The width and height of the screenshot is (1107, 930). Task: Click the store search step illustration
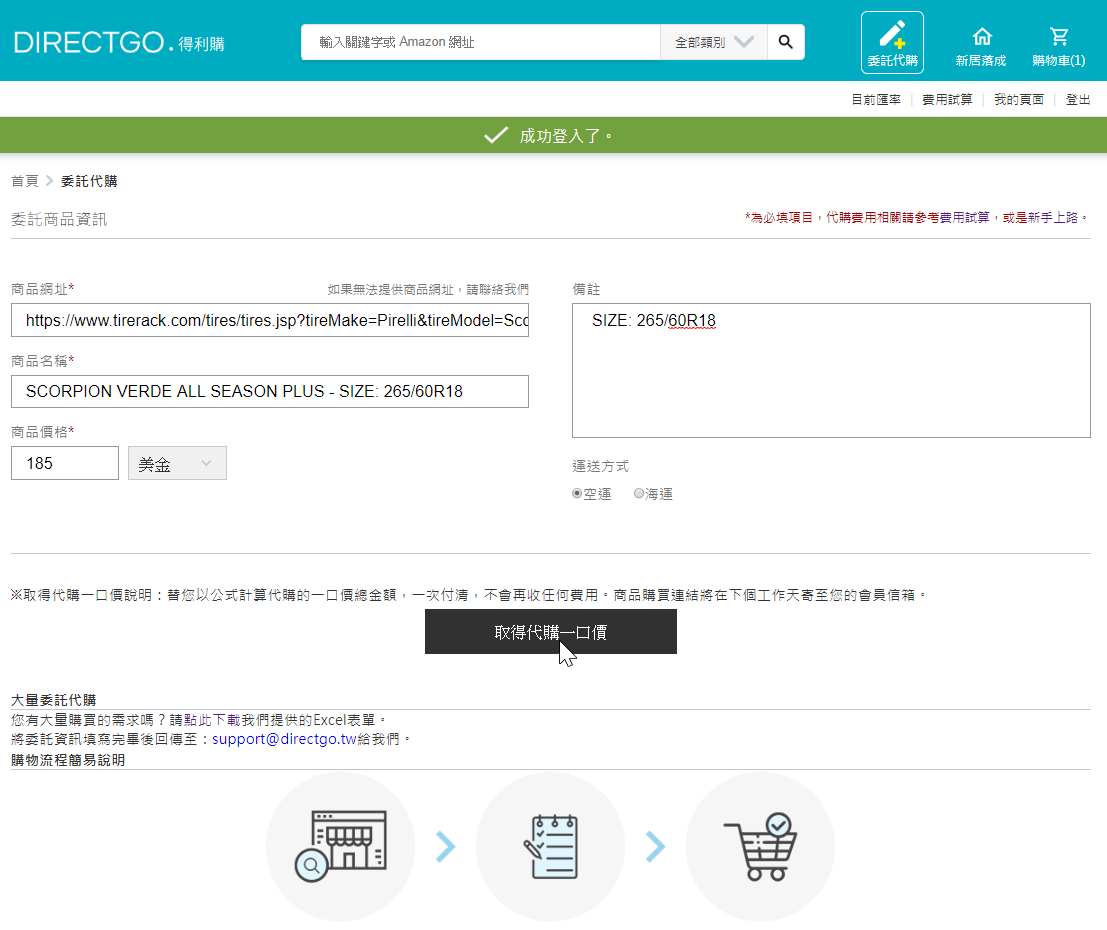[x=340, y=846]
